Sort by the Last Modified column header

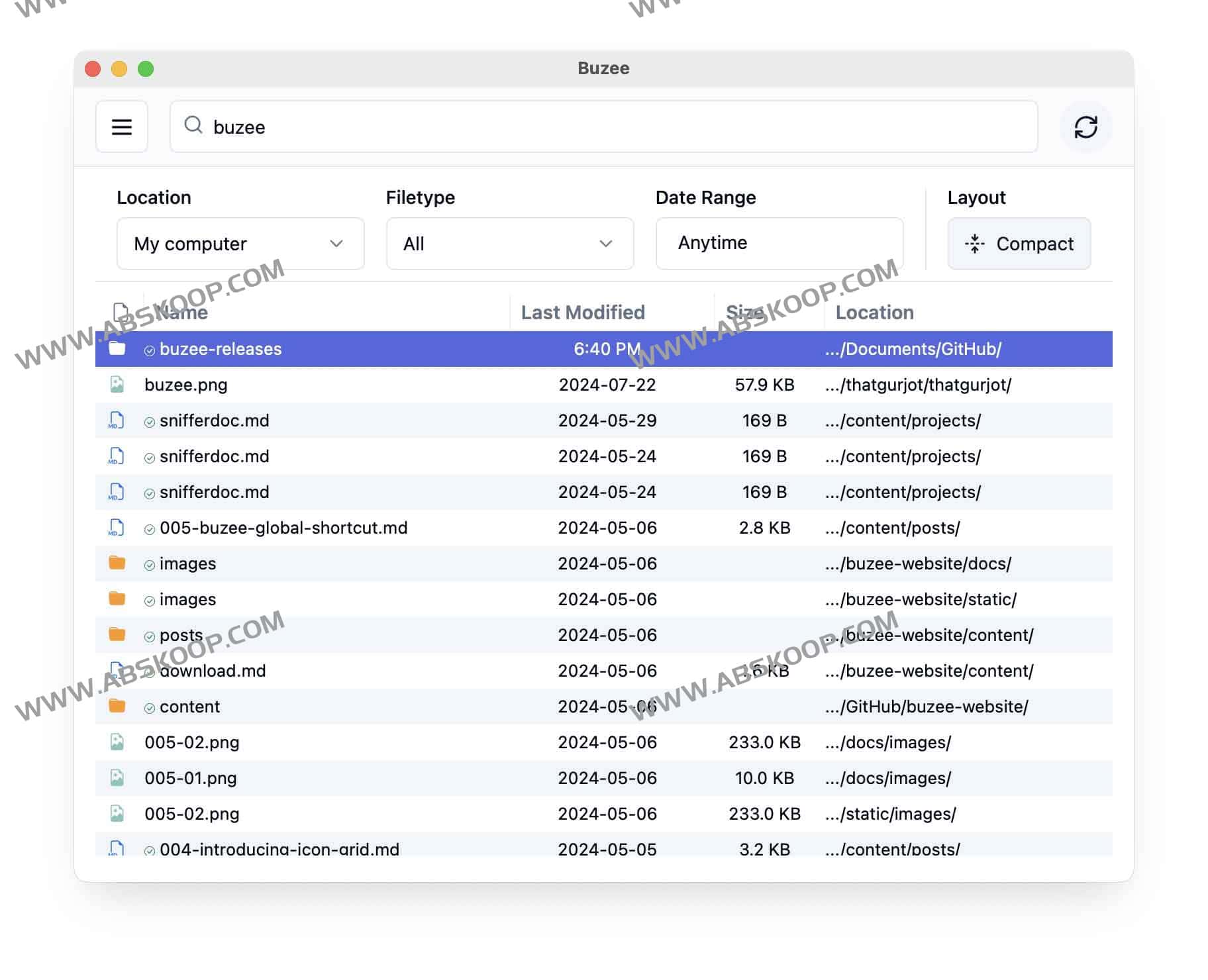pyautogui.click(x=582, y=313)
